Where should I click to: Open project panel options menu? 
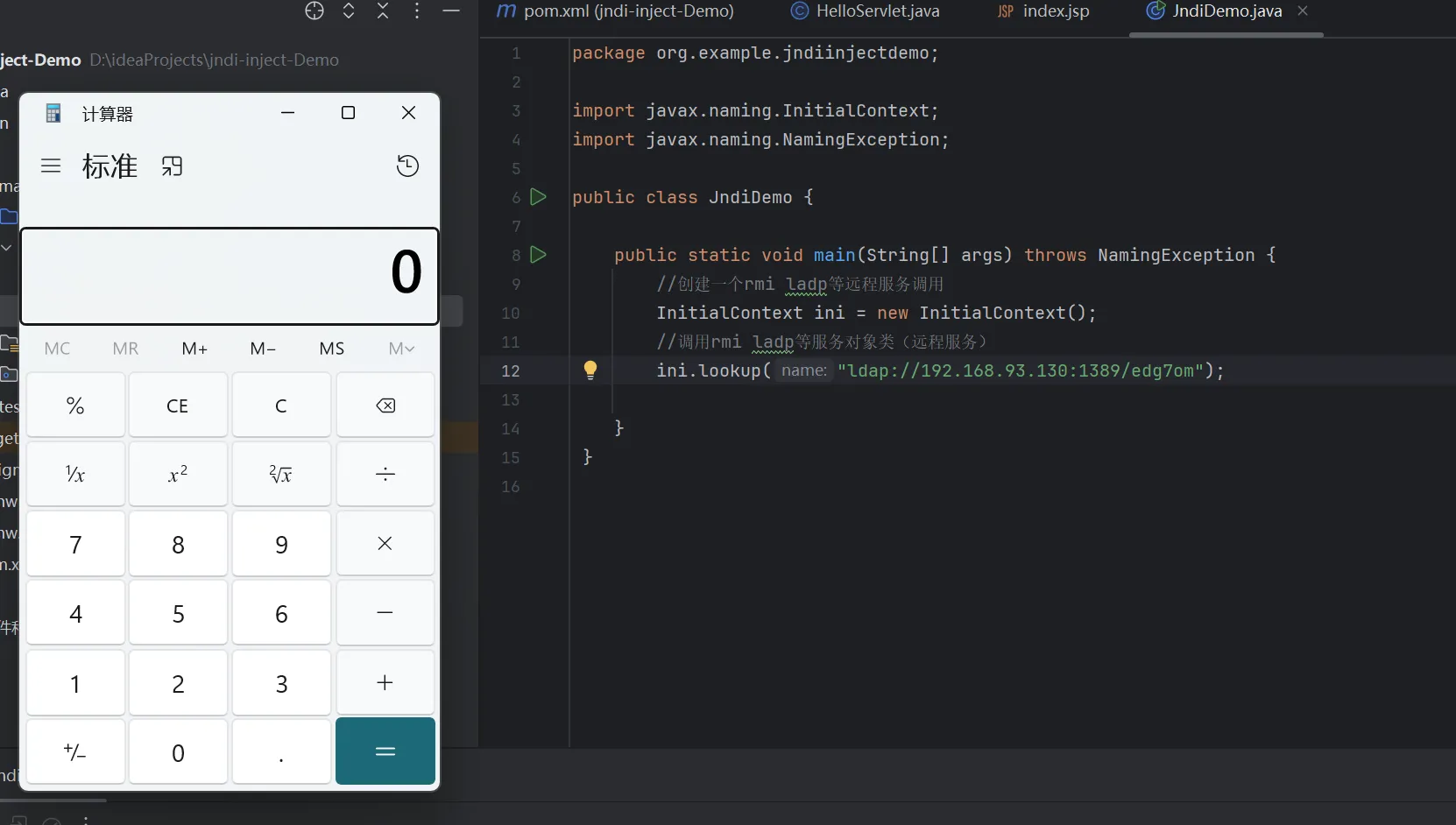(x=417, y=11)
